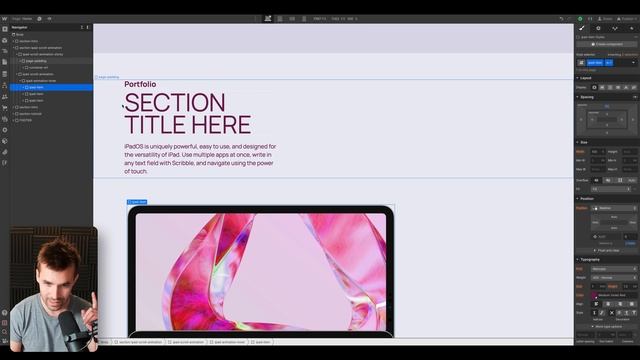This screenshot has height=360, width=640.
Task: Open the Webflow logo menu
Action: click(4, 19)
